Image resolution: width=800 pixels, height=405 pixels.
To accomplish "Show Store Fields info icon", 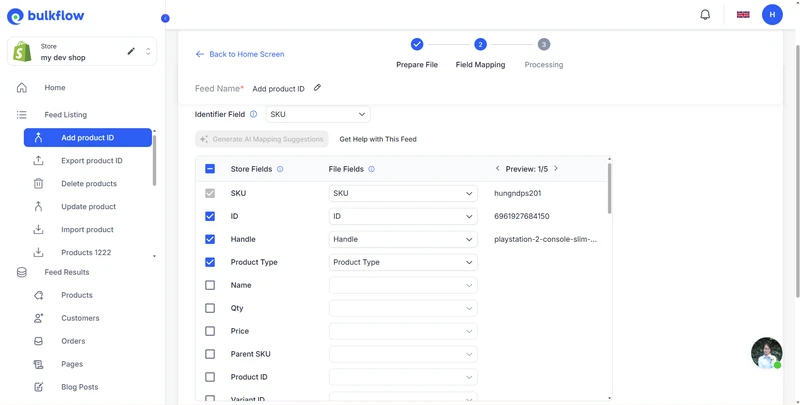I will click(x=280, y=169).
